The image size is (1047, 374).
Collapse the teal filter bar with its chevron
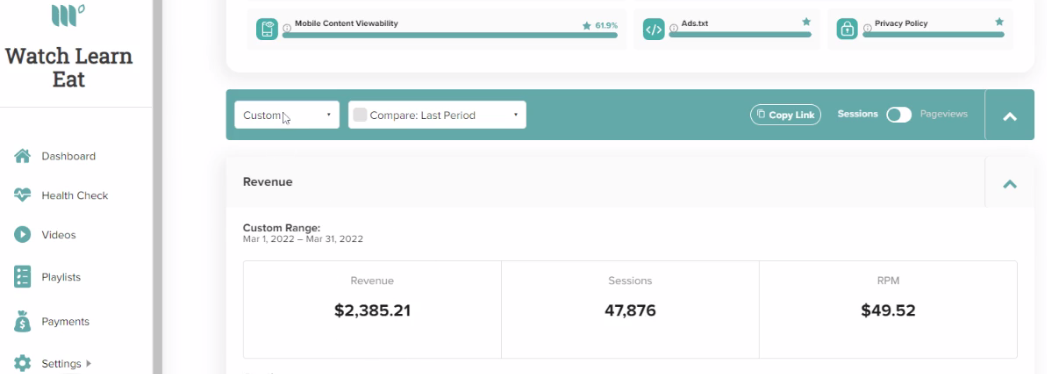(x=1010, y=116)
